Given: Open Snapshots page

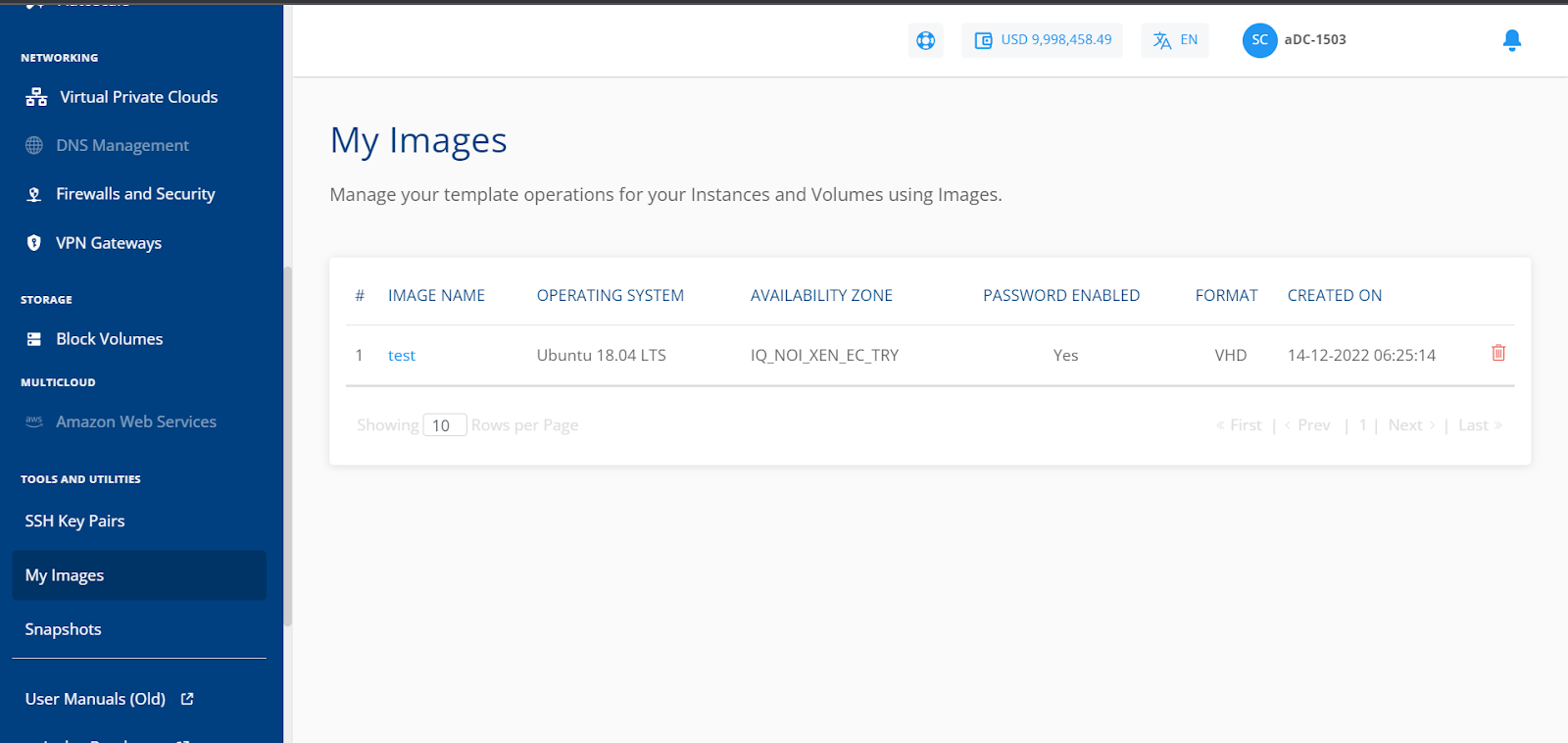Looking at the screenshot, I should pyautogui.click(x=63, y=629).
